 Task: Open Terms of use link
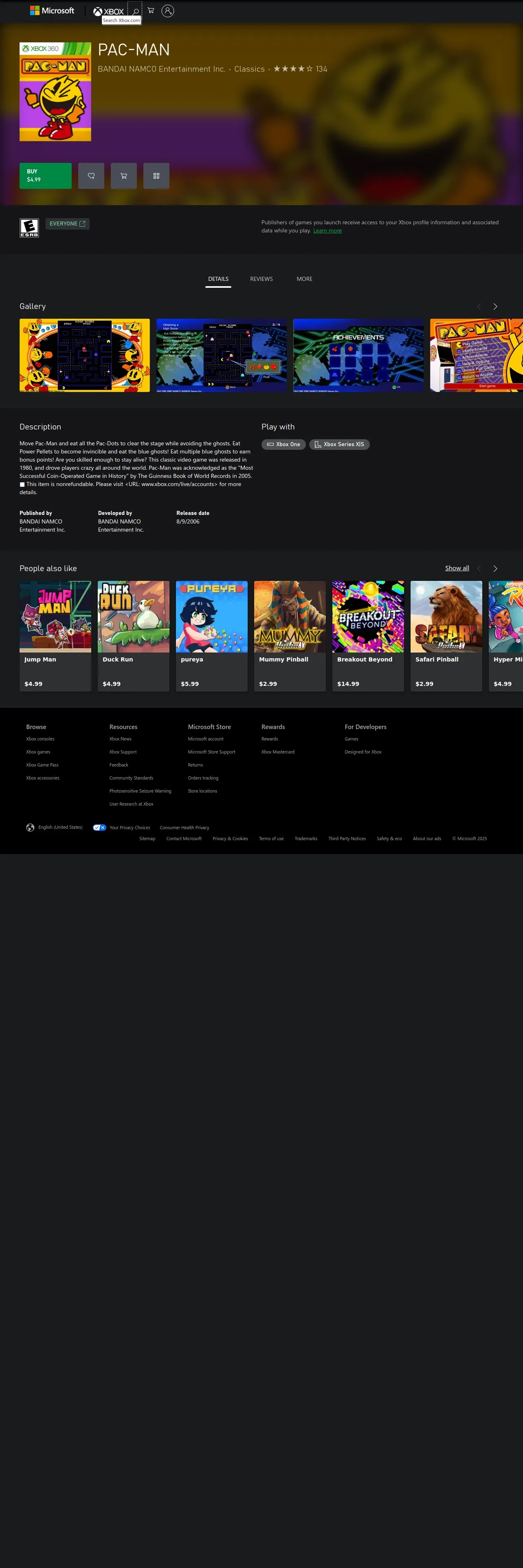[272, 839]
